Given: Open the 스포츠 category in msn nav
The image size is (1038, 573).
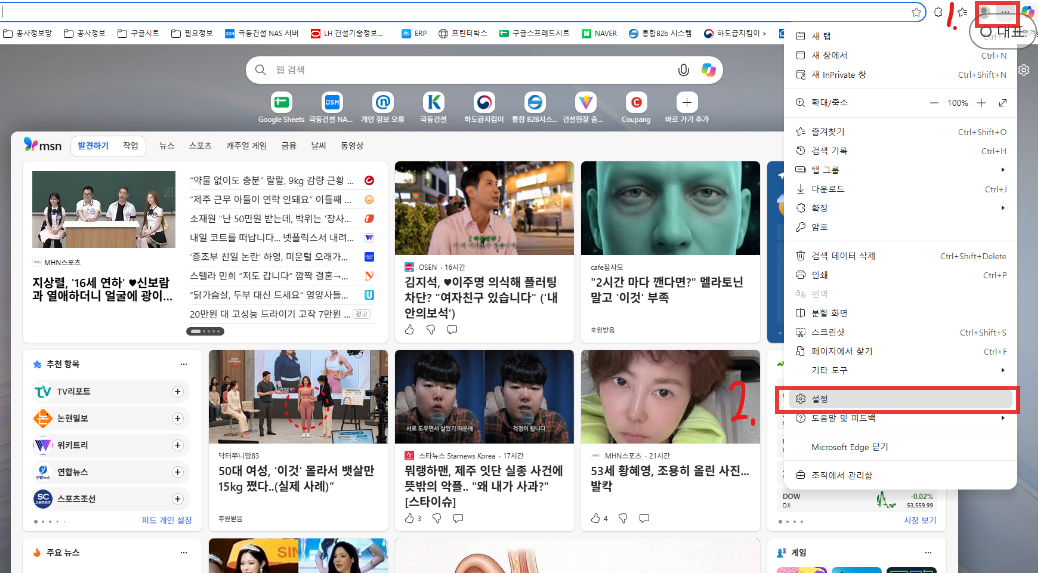Looking at the screenshot, I should [200, 146].
